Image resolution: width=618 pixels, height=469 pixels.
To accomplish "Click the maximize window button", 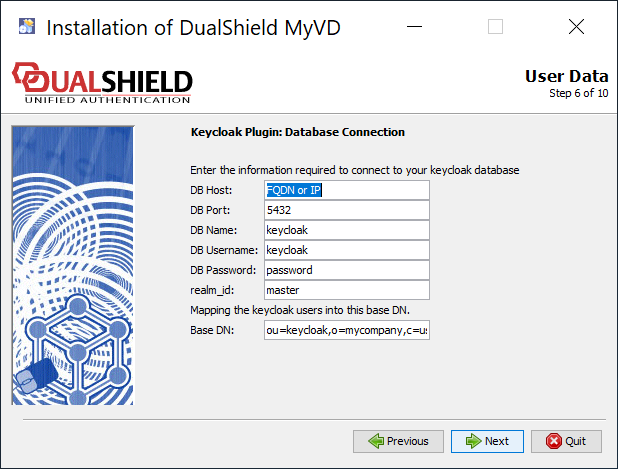I will pyautogui.click(x=495, y=27).
